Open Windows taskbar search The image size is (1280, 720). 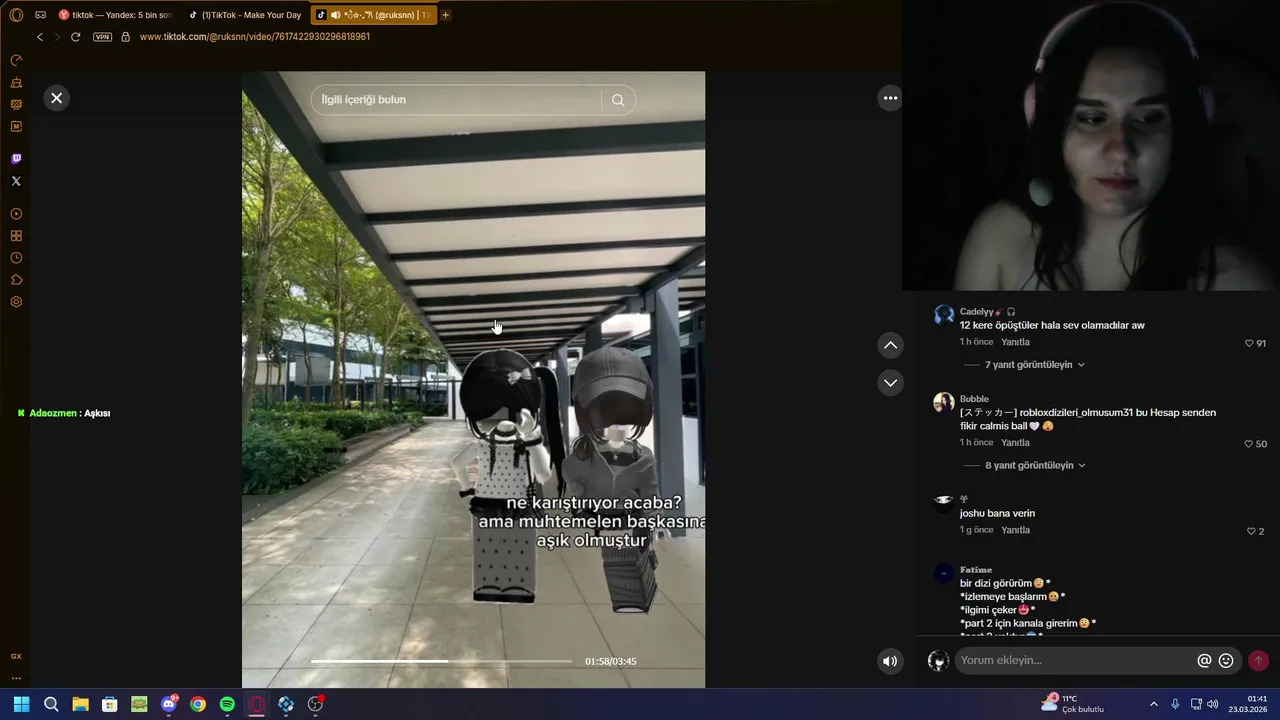click(51, 704)
